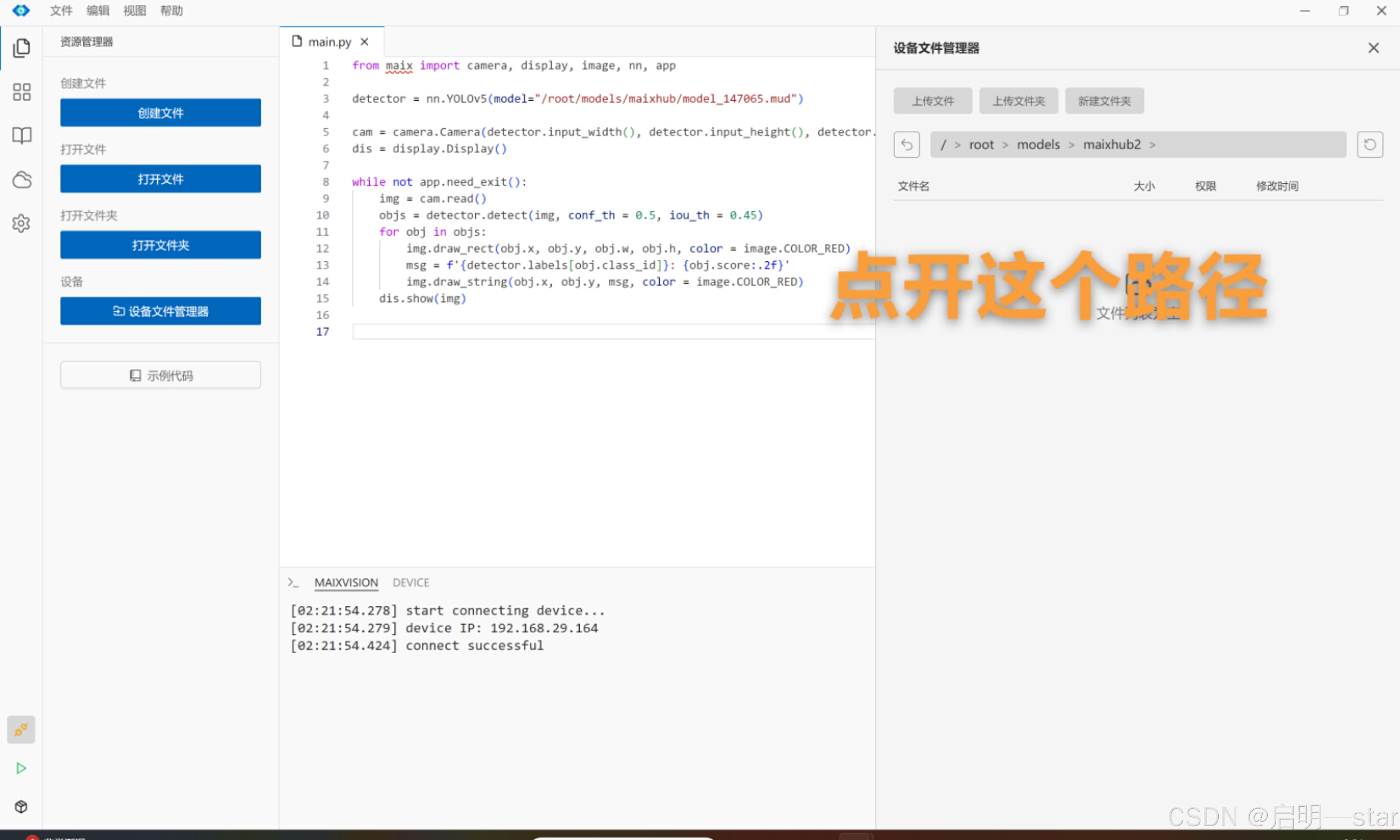Open the cloud MaixHub sidebar icon
1400x840 pixels.
pyautogui.click(x=21, y=179)
